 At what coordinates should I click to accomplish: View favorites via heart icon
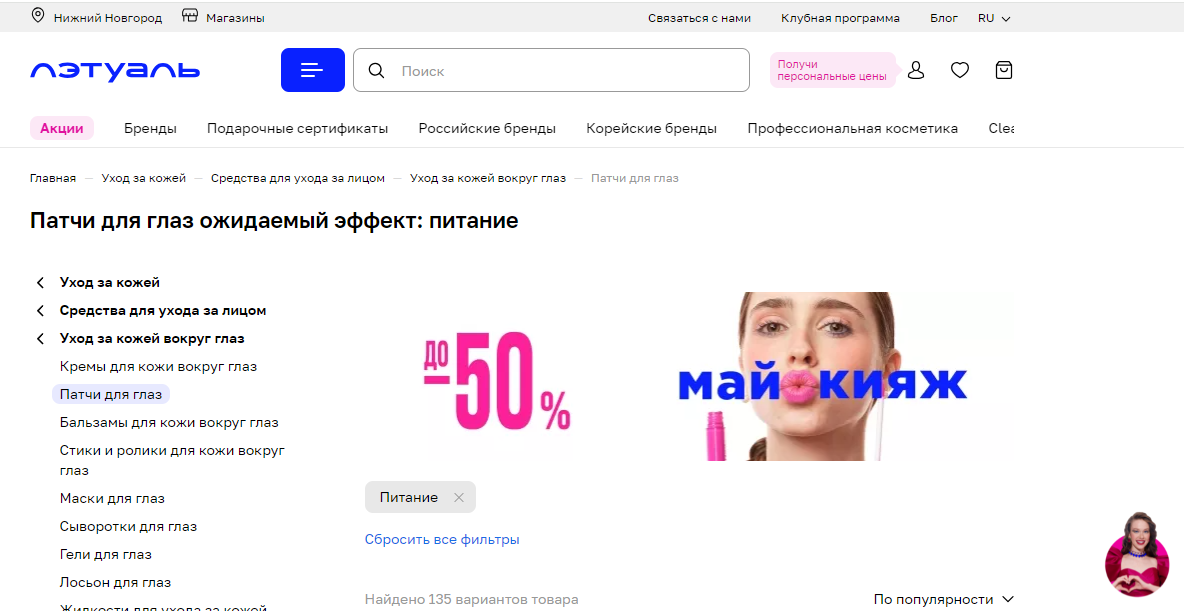[x=960, y=70]
